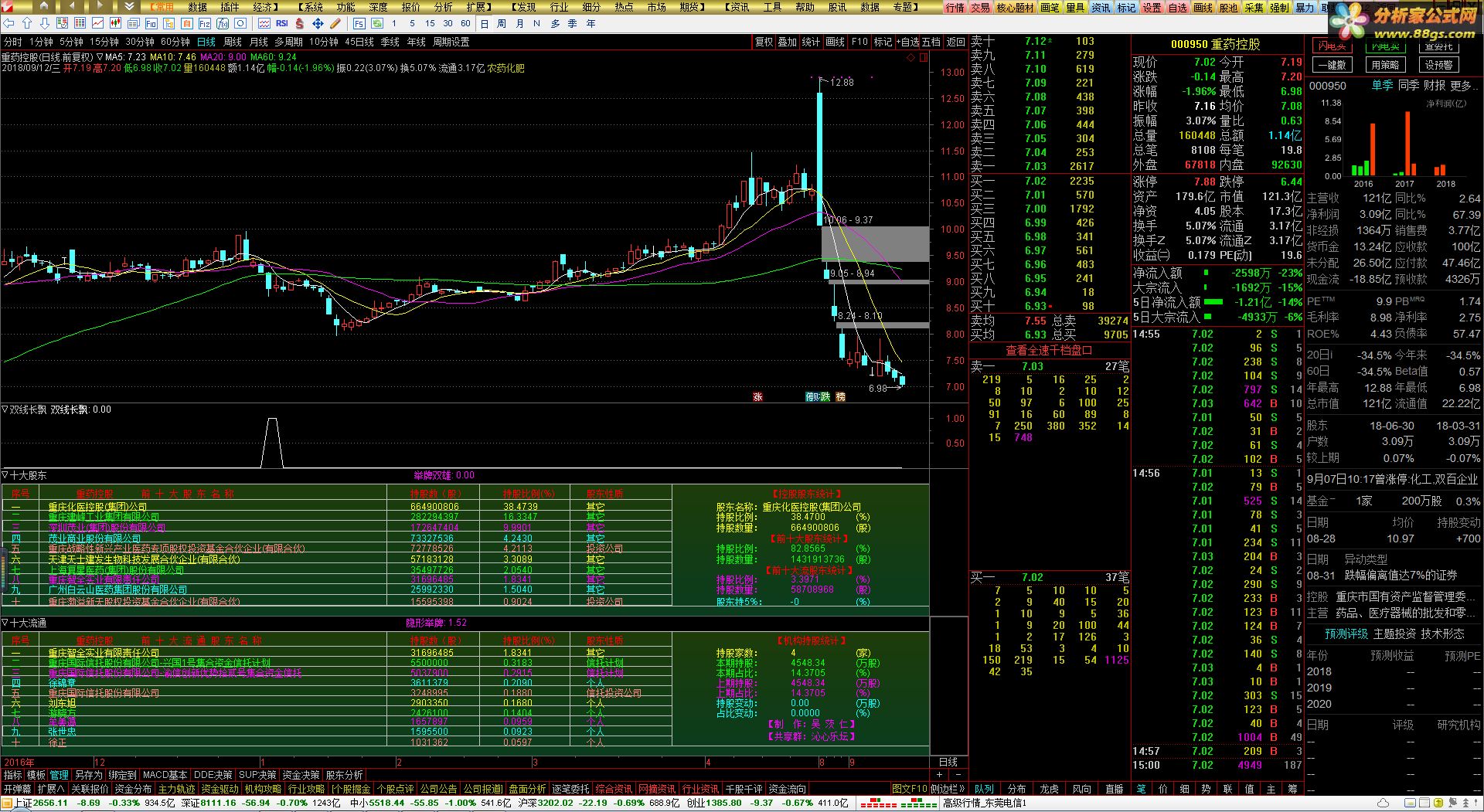This screenshot has width=1484, height=812.
Task: Open the 资金分布 bottom bar item
Action: 133,789
